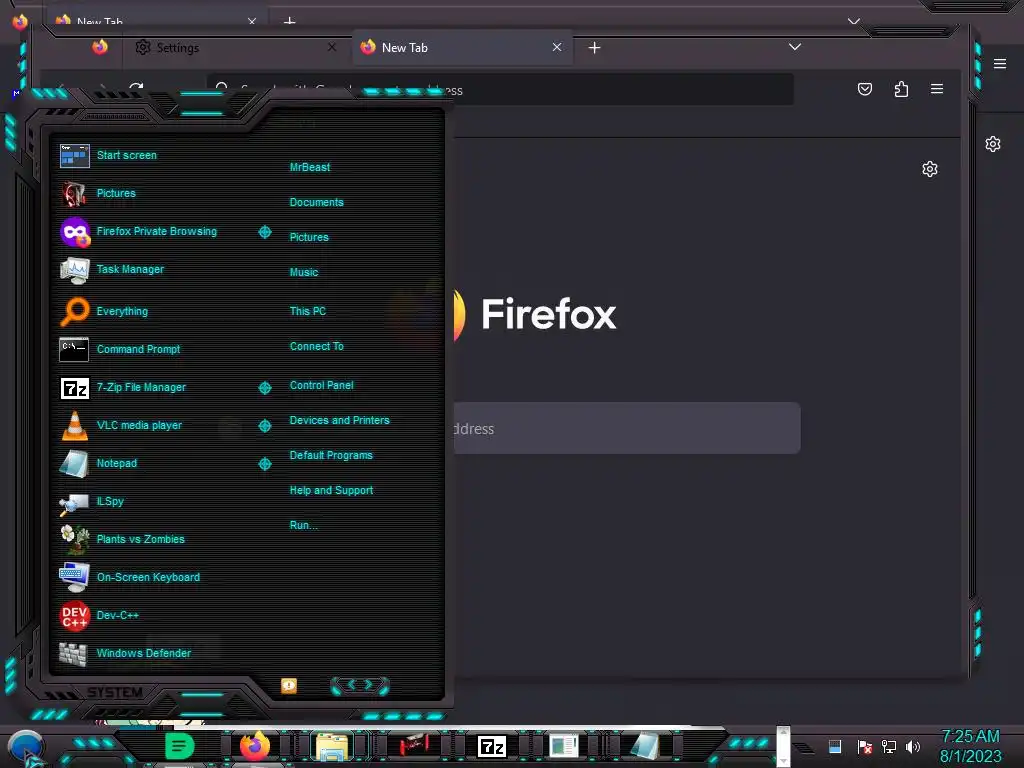Launch Firefox Private Browsing

coord(138,231)
